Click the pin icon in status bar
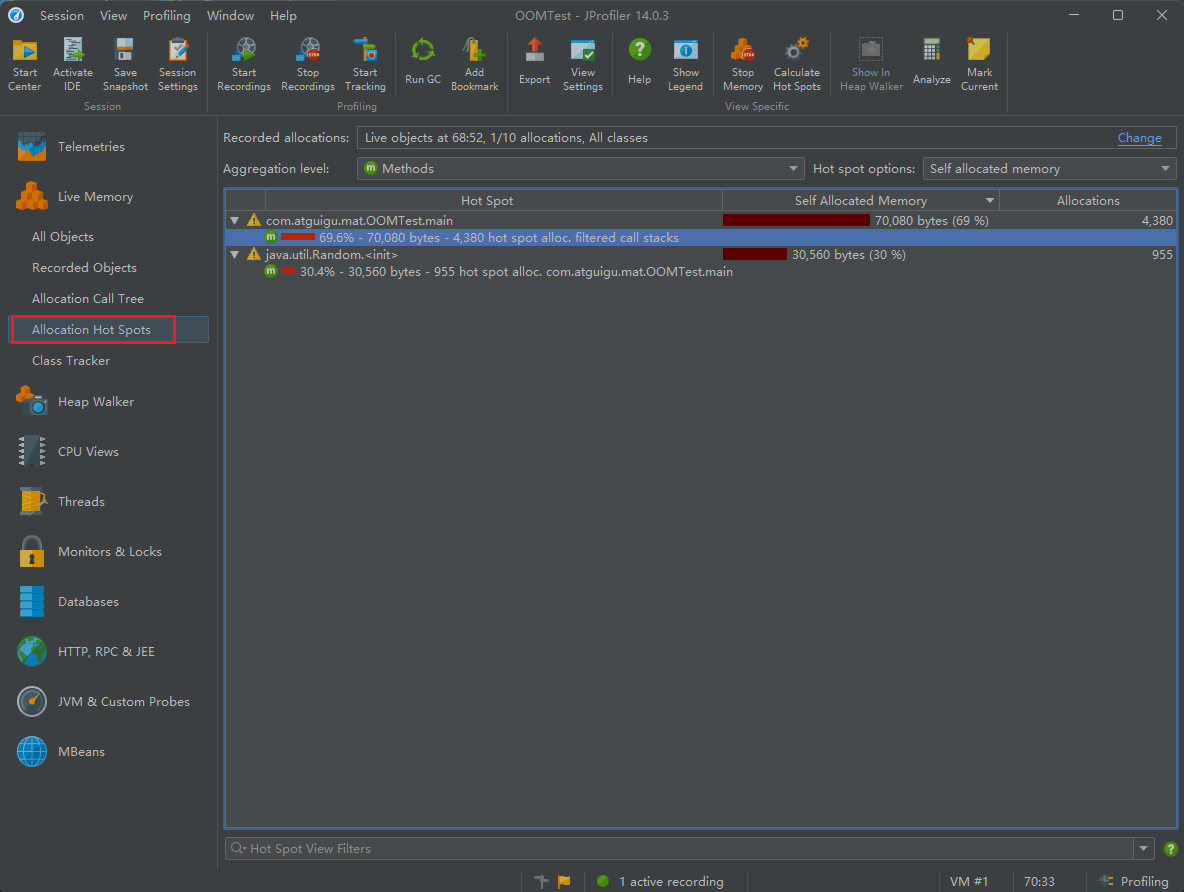The width and height of the screenshot is (1184, 892). [x=541, y=881]
